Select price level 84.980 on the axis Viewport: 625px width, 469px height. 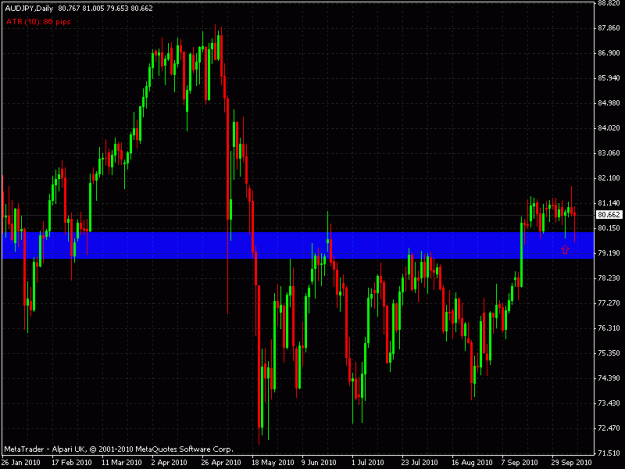[609, 103]
